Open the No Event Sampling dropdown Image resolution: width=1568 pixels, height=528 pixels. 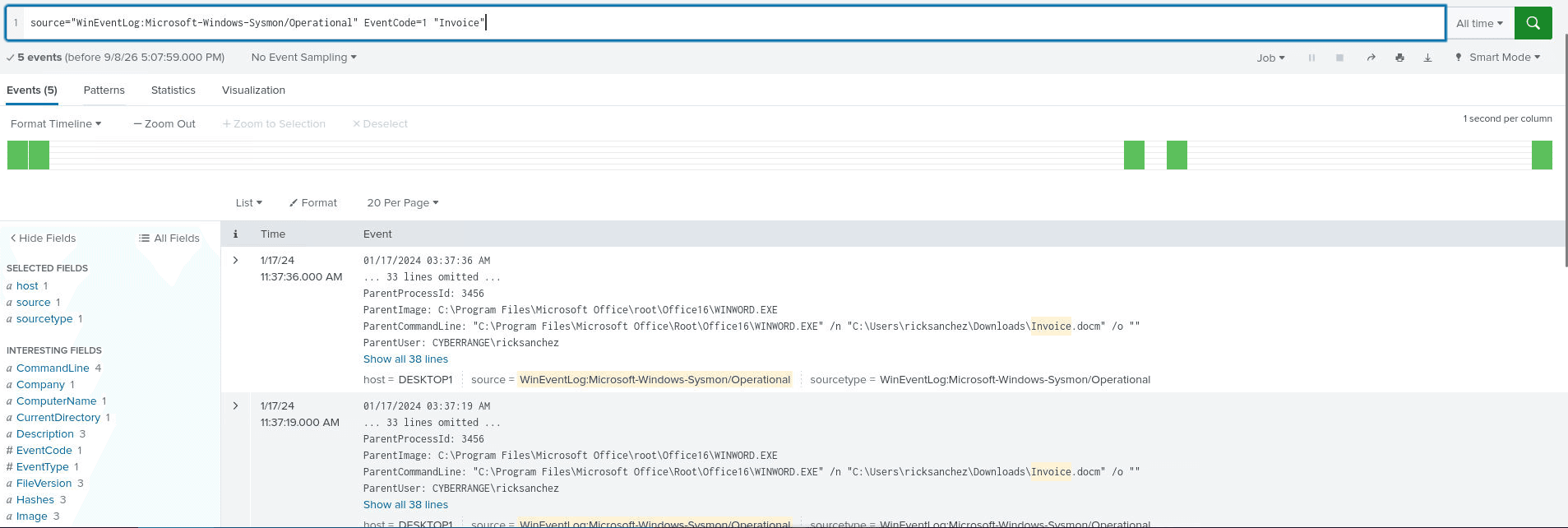click(303, 58)
